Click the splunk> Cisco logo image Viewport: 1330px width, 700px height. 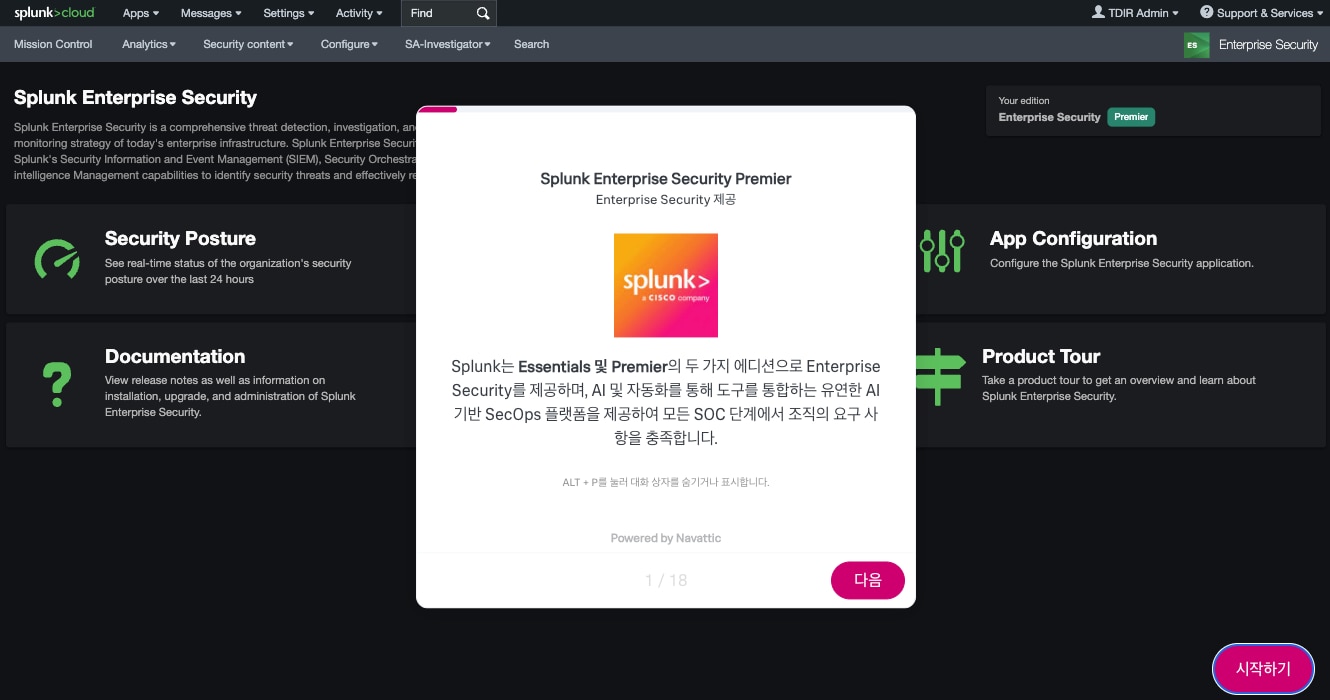click(x=666, y=285)
